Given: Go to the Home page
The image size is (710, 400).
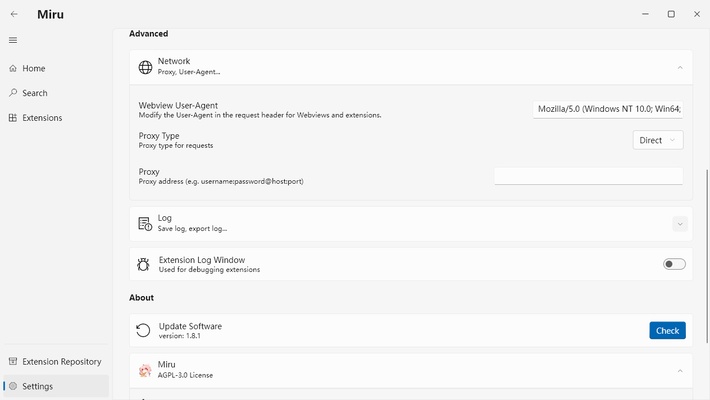Looking at the screenshot, I should pyautogui.click(x=34, y=69).
